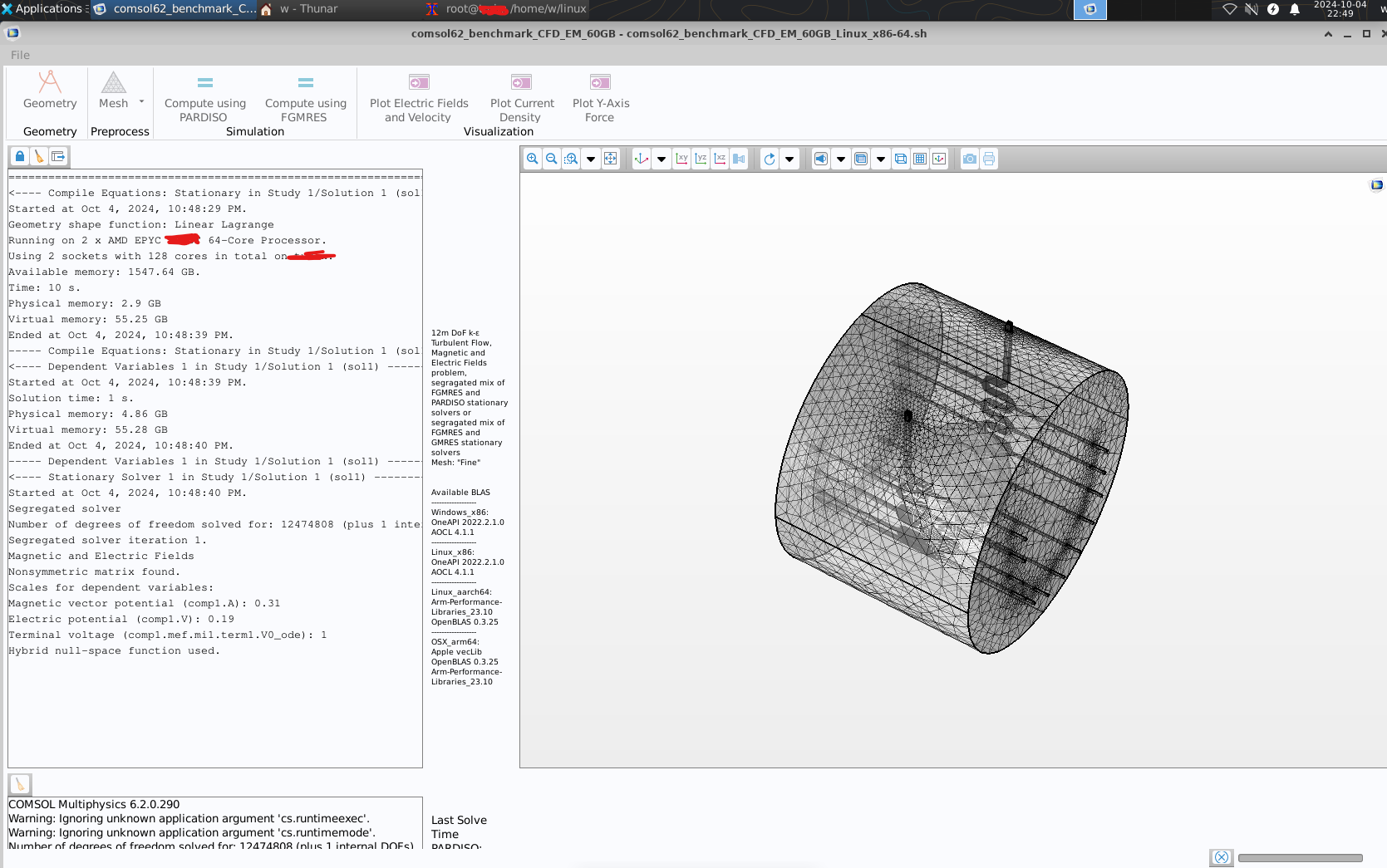
Task: Open the File menu
Action: click(x=20, y=55)
